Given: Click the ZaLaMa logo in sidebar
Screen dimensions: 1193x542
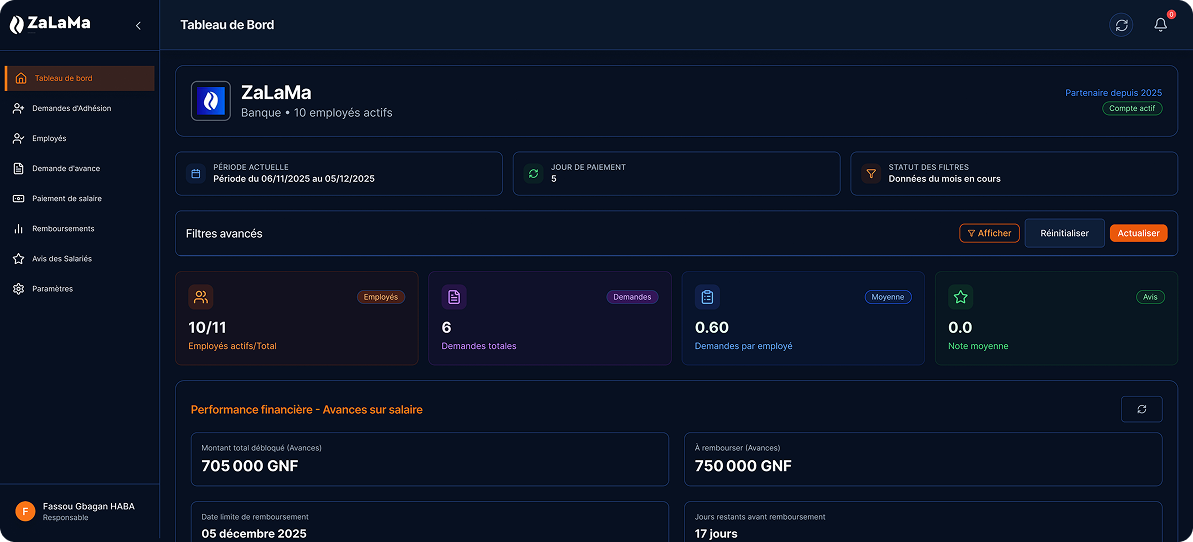Looking at the screenshot, I should point(50,24).
